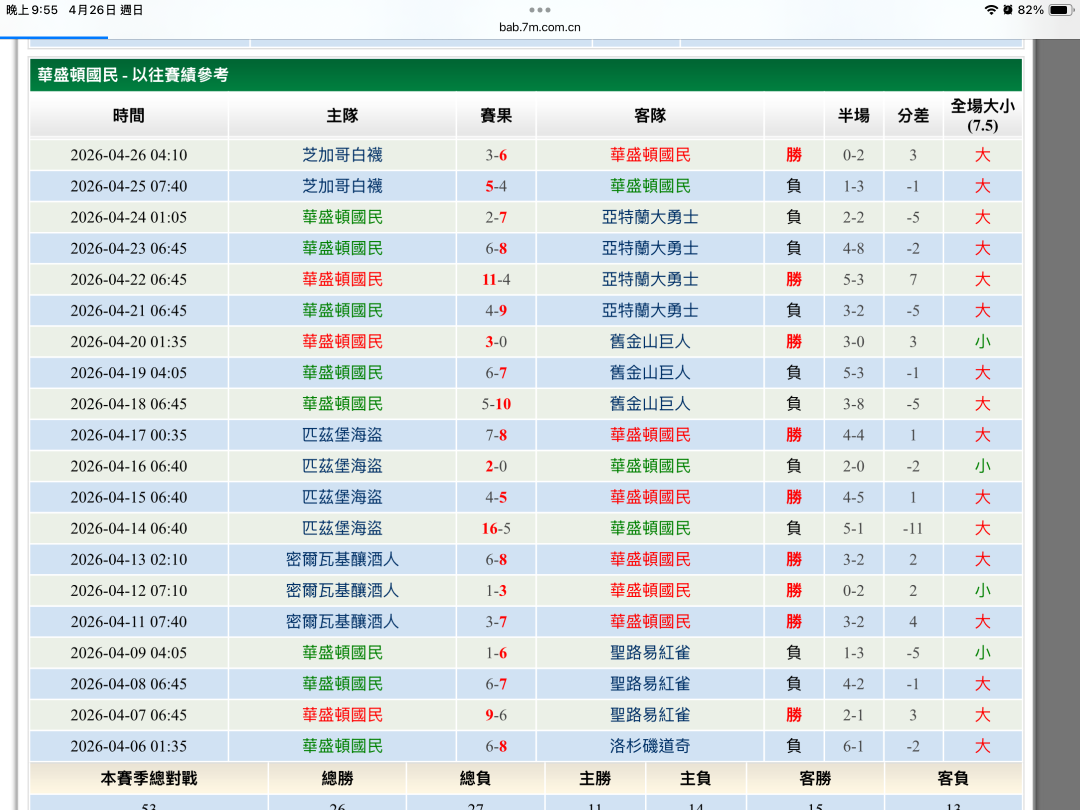This screenshot has width=1080, height=810.
Task: Click the 11-4 match score
Action: click(496, 279)
